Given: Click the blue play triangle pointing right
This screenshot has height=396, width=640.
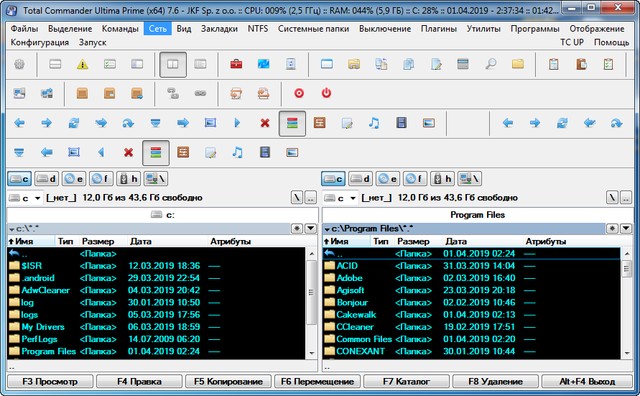Looking at the screenshot, I should tap(237, 123).
